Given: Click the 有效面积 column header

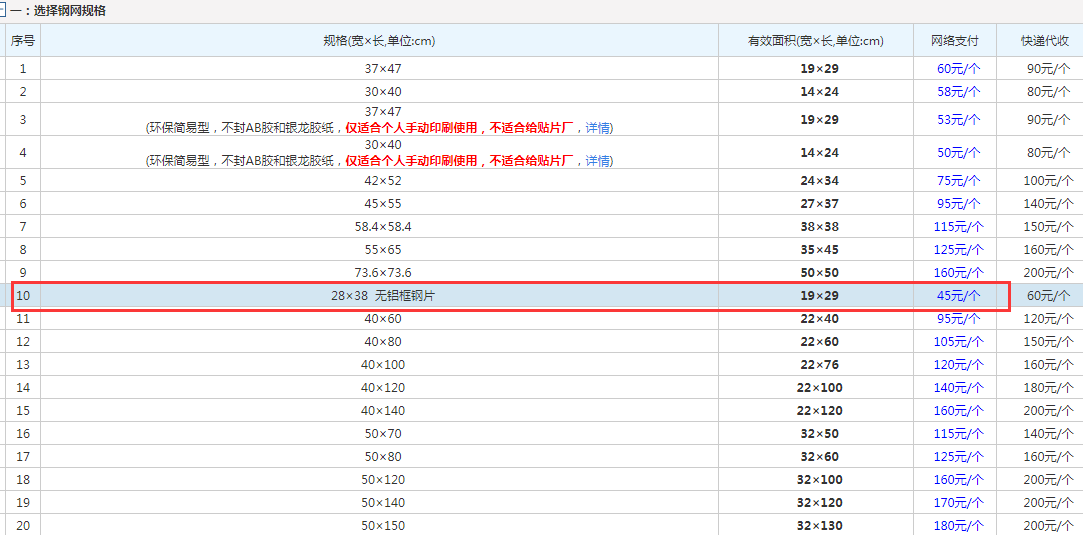Looking at the screenshot, I should pos(815,41).
